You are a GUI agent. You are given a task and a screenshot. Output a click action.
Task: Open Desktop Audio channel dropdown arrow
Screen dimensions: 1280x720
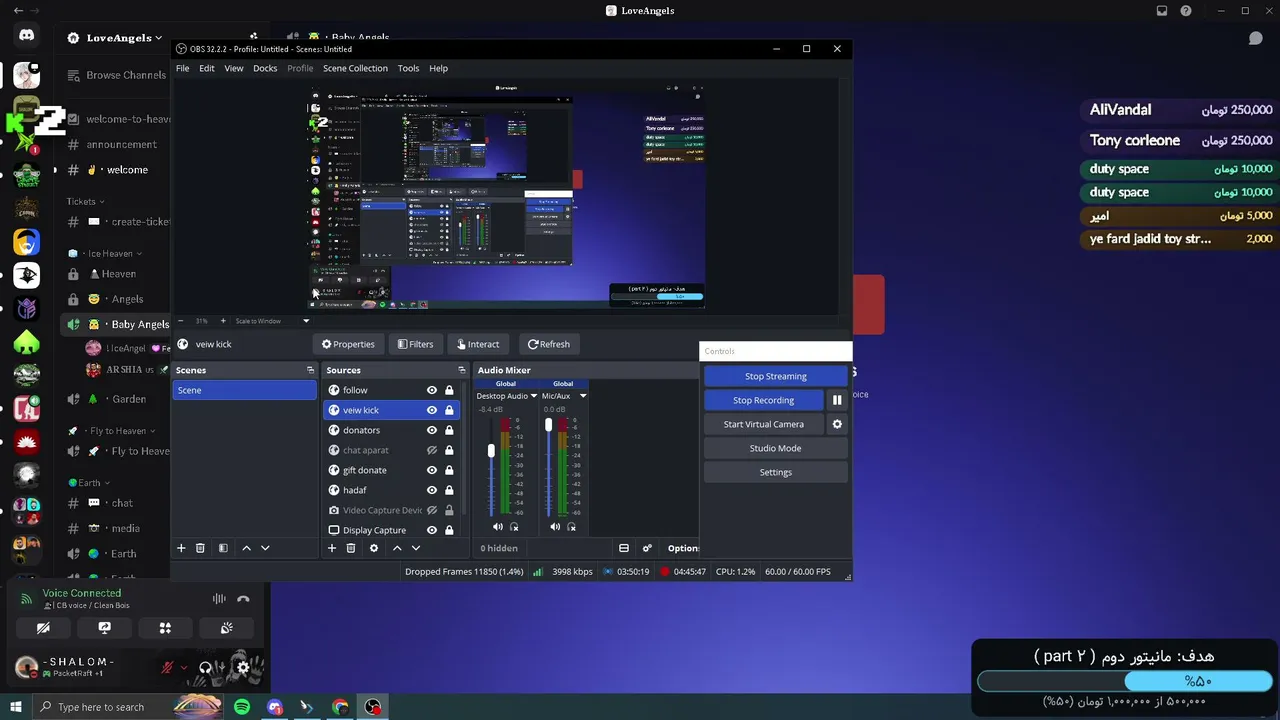point(534,396)
